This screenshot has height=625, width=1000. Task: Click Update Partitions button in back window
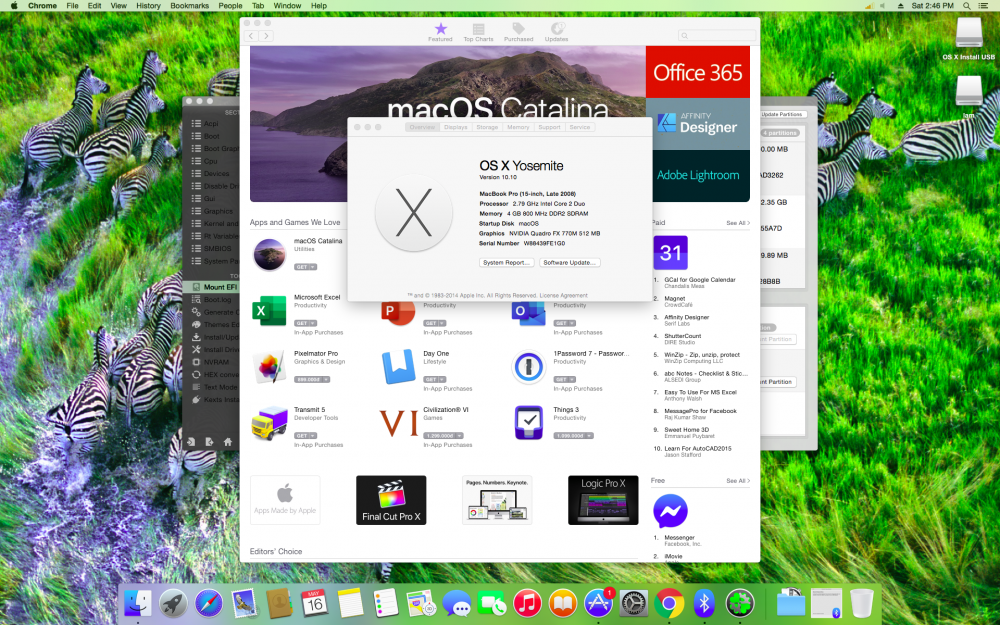[x=782, y=115]
